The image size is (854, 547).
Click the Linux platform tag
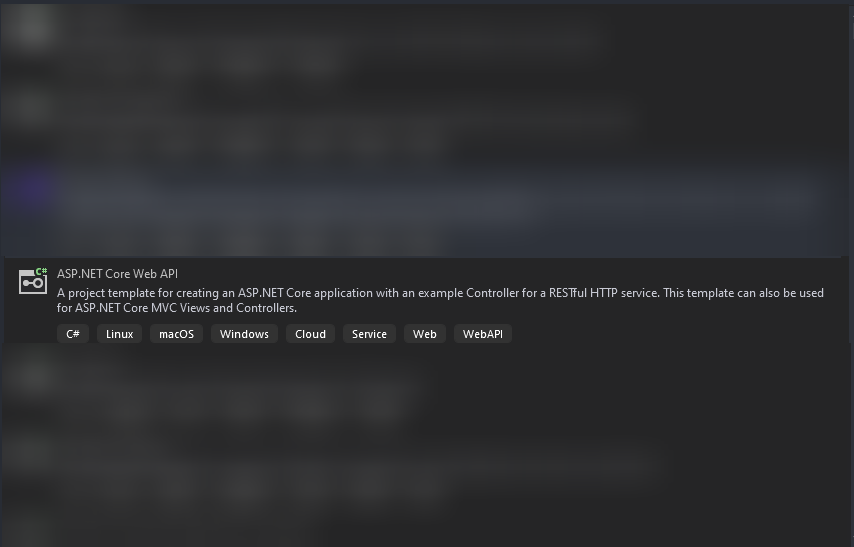119,334
